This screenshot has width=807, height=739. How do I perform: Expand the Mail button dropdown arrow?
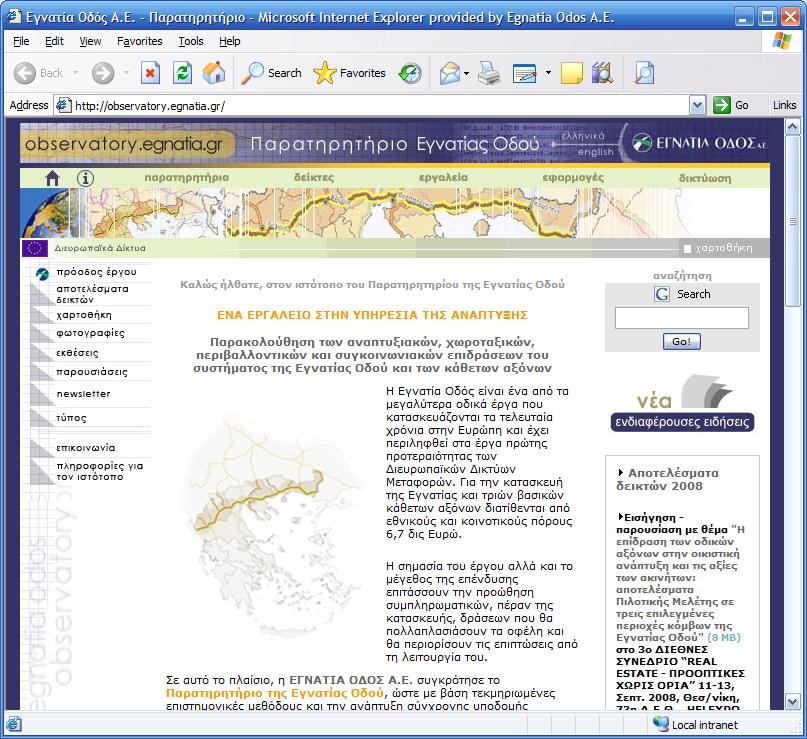click(x=466, y=73)
